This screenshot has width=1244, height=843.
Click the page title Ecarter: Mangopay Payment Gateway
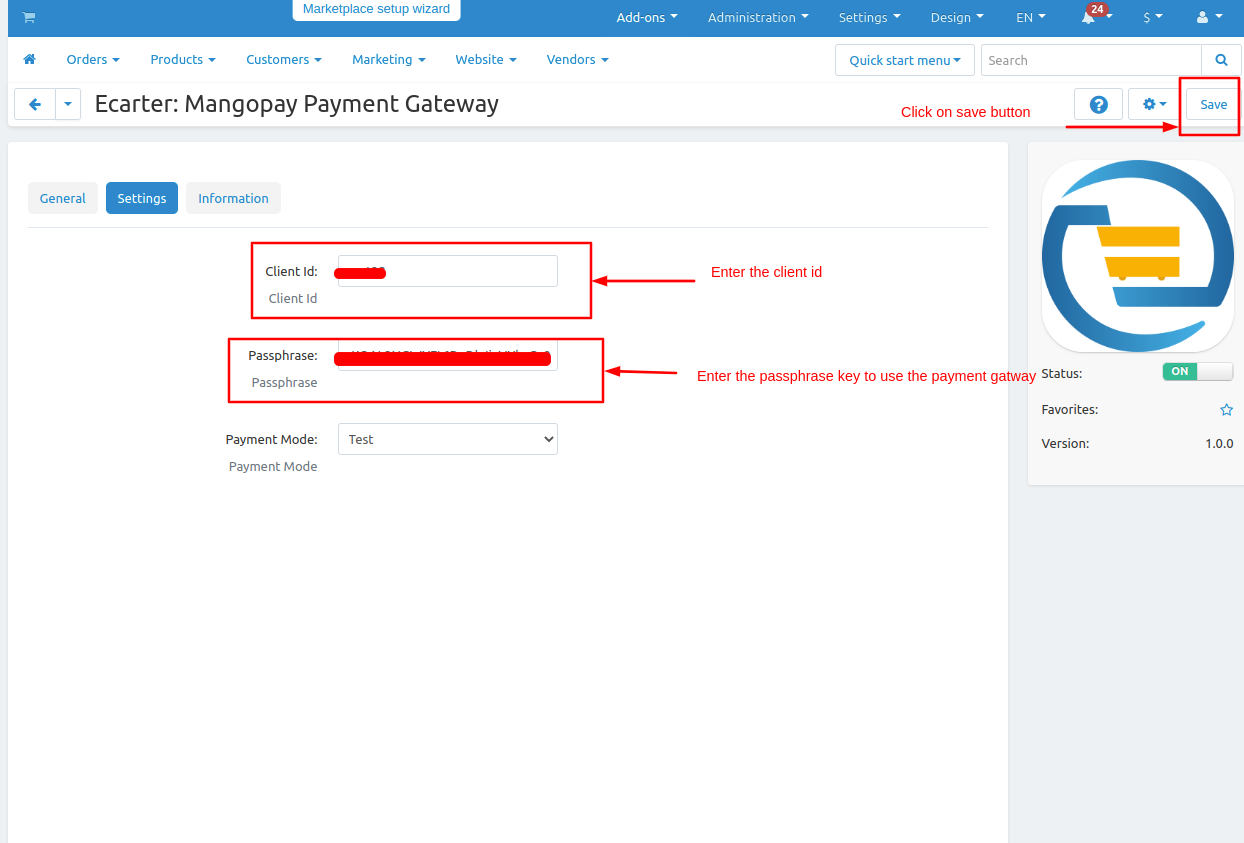click(297, 103)
